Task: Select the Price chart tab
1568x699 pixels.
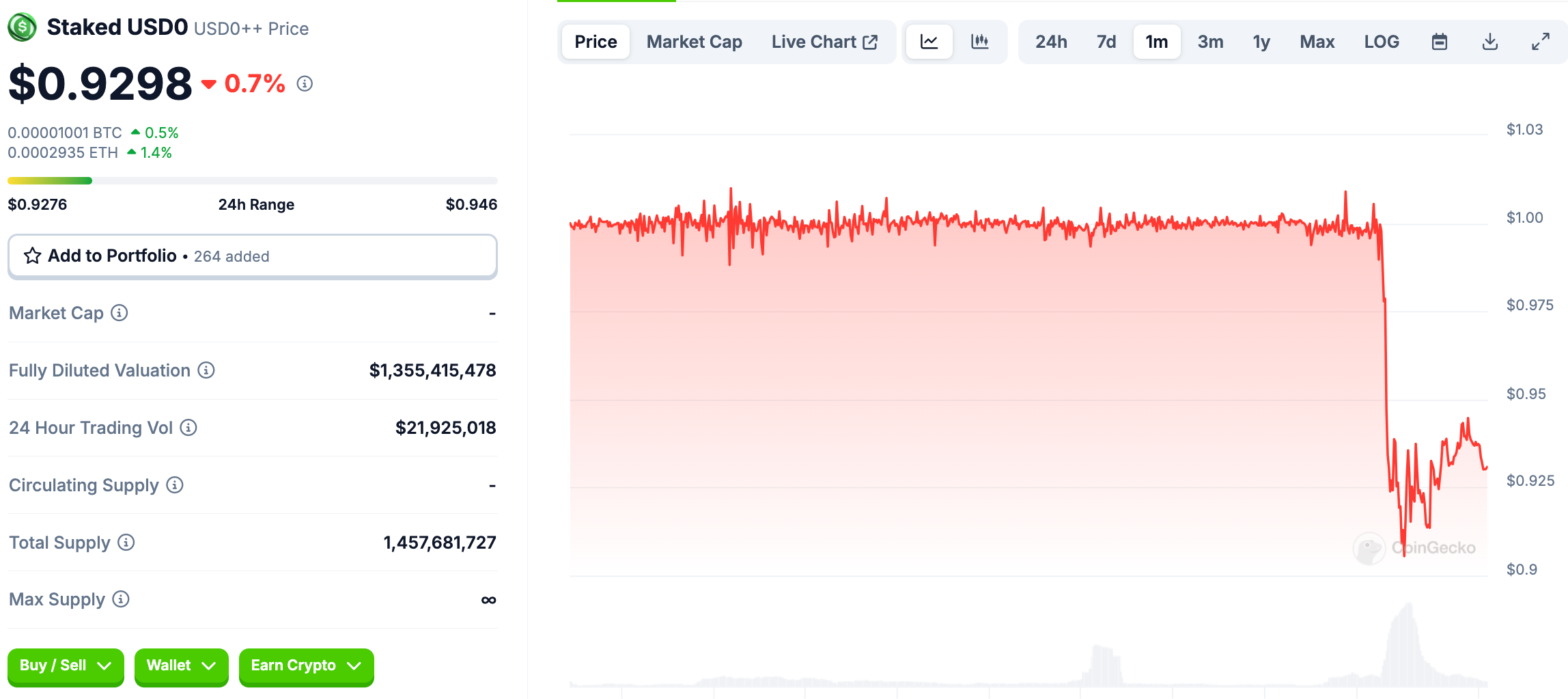Action: tap(596, 42)
